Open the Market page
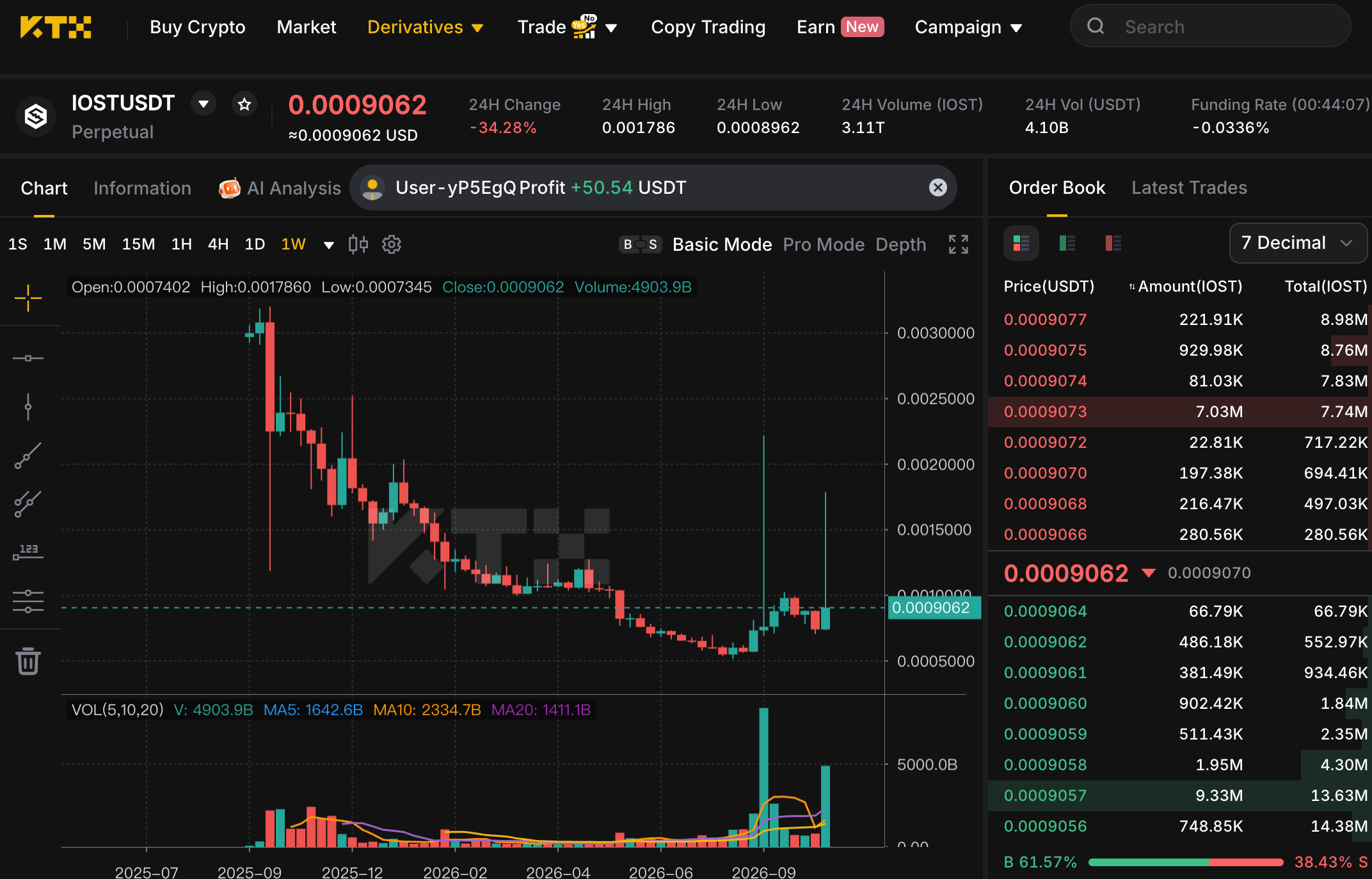This screenshot has width=1372, height=879. pos(306,27)
